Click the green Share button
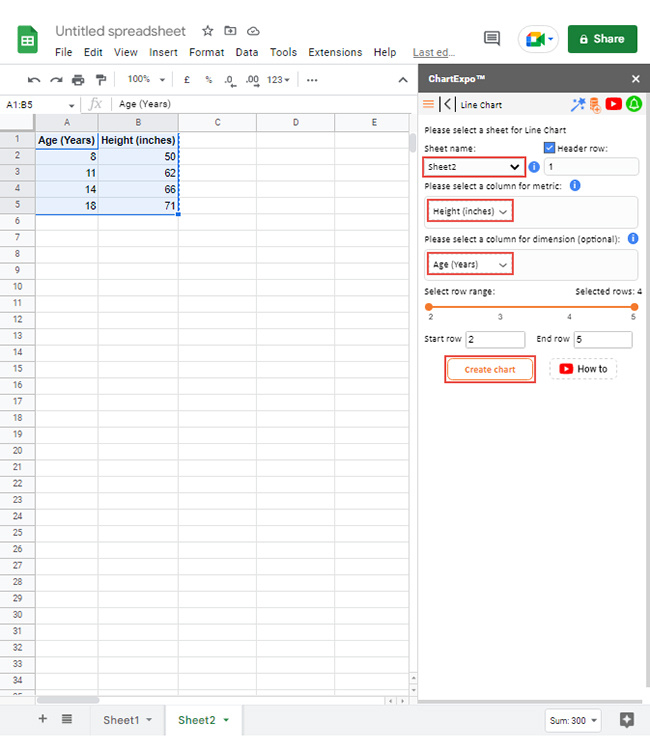Viewport: 650px width, 750px height. (602, 39)
